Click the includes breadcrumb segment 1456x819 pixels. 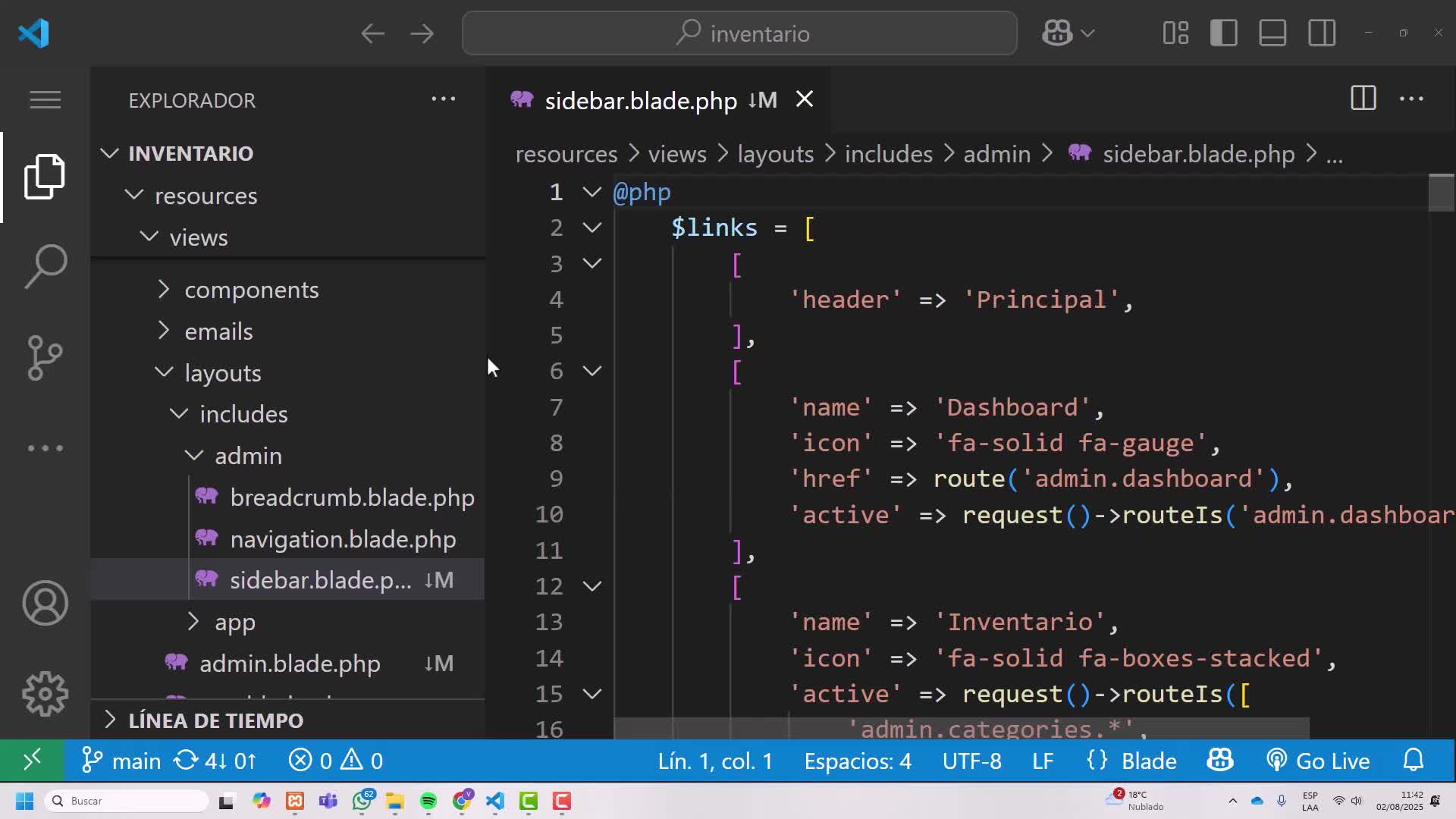tap(888, 154)
